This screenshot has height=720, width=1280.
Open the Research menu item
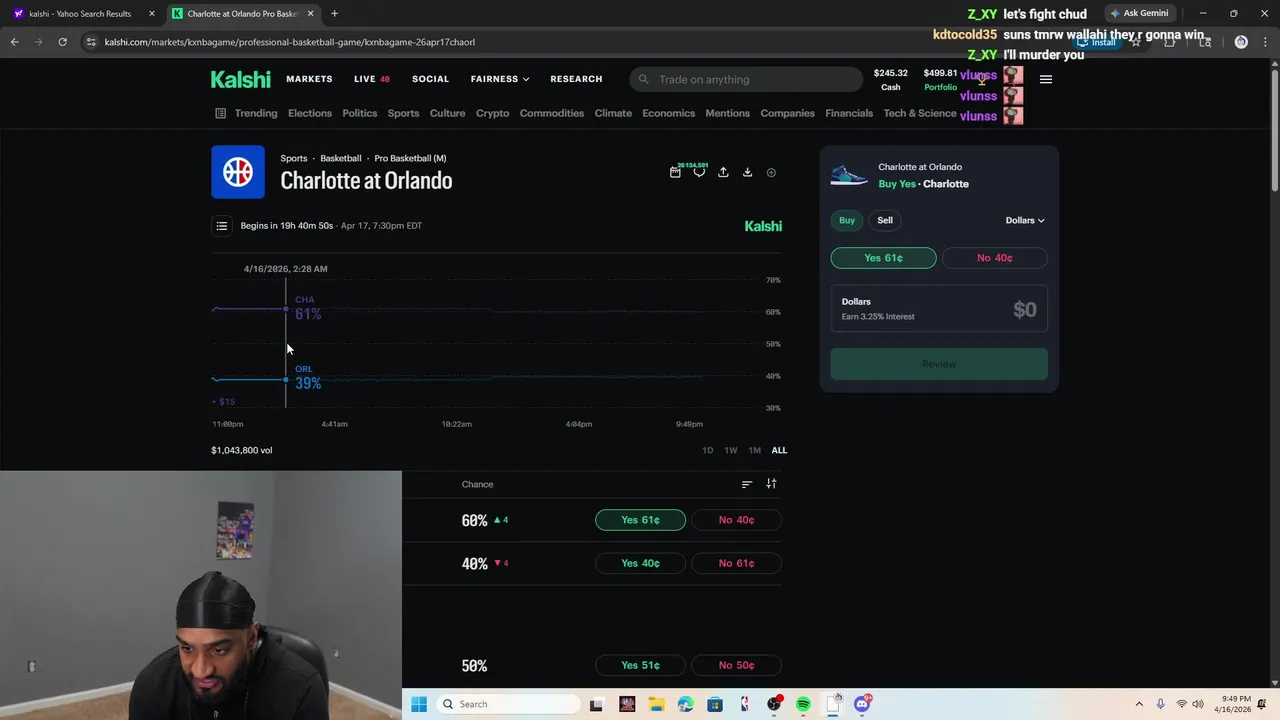tap(576, 79)
